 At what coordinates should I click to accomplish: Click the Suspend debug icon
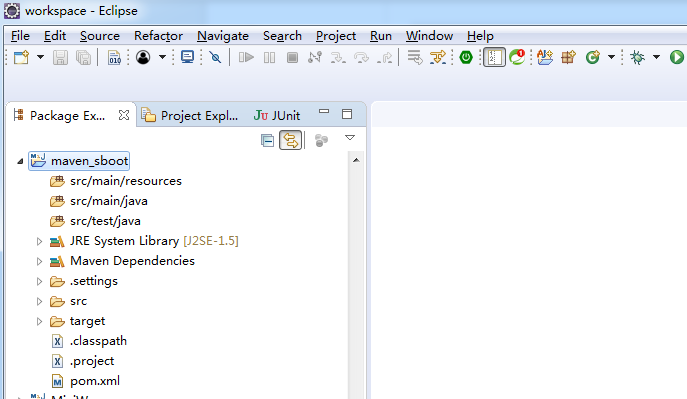point(269,57)
